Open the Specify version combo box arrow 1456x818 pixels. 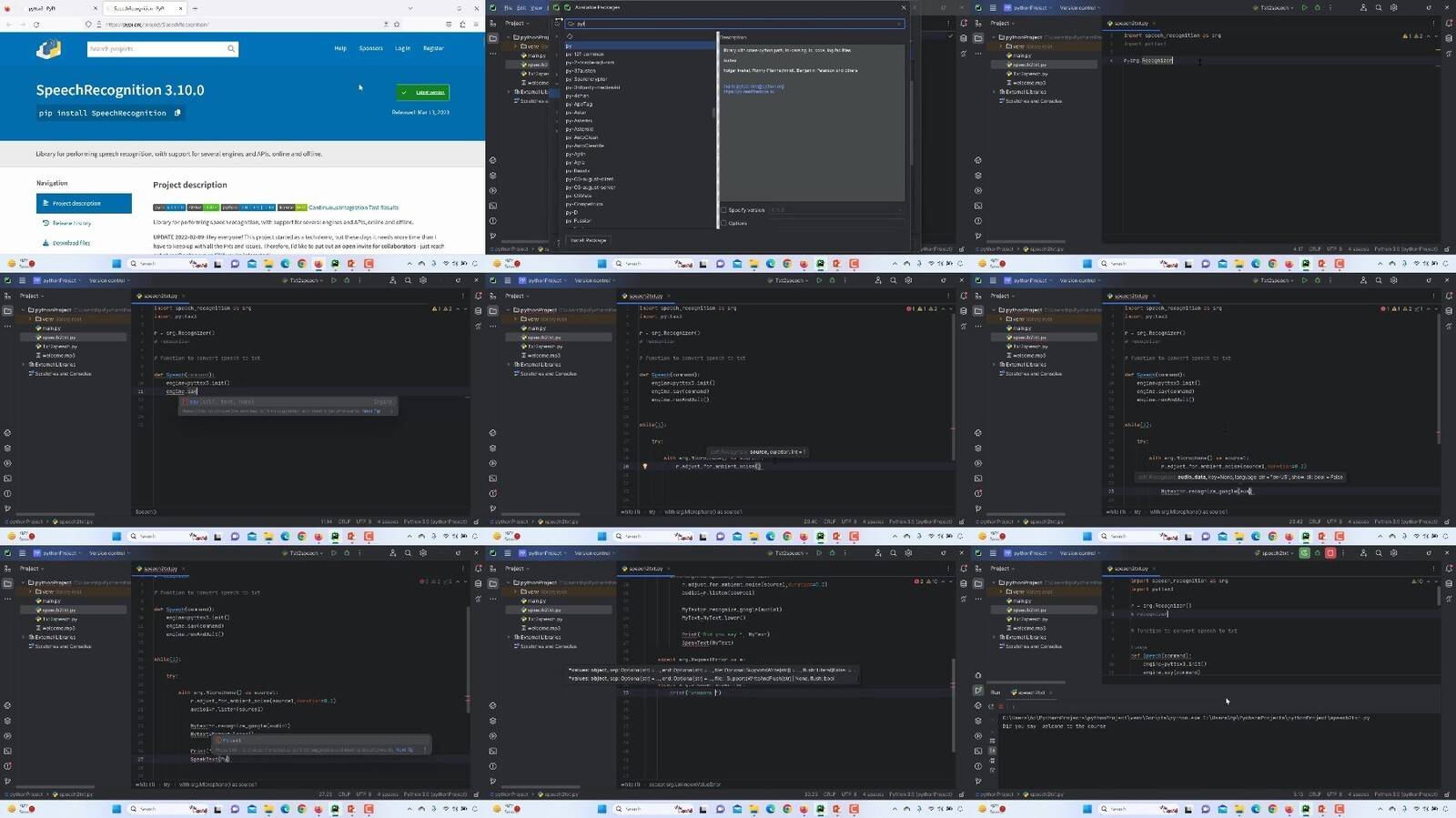[900, 210]
